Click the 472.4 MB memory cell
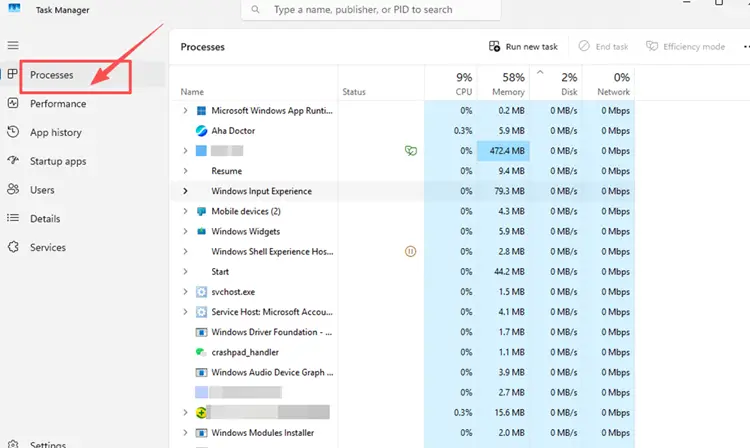 (x=503, y=151)
